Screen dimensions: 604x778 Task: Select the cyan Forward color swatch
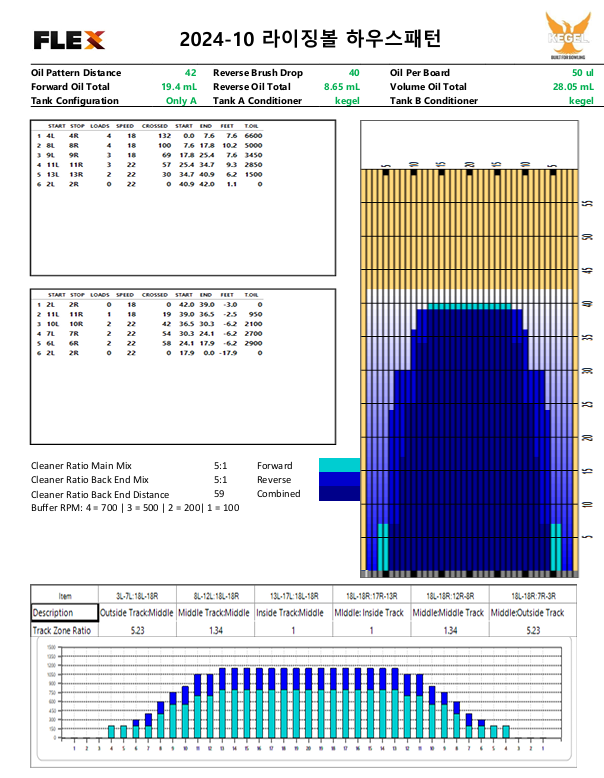point(339,465)
